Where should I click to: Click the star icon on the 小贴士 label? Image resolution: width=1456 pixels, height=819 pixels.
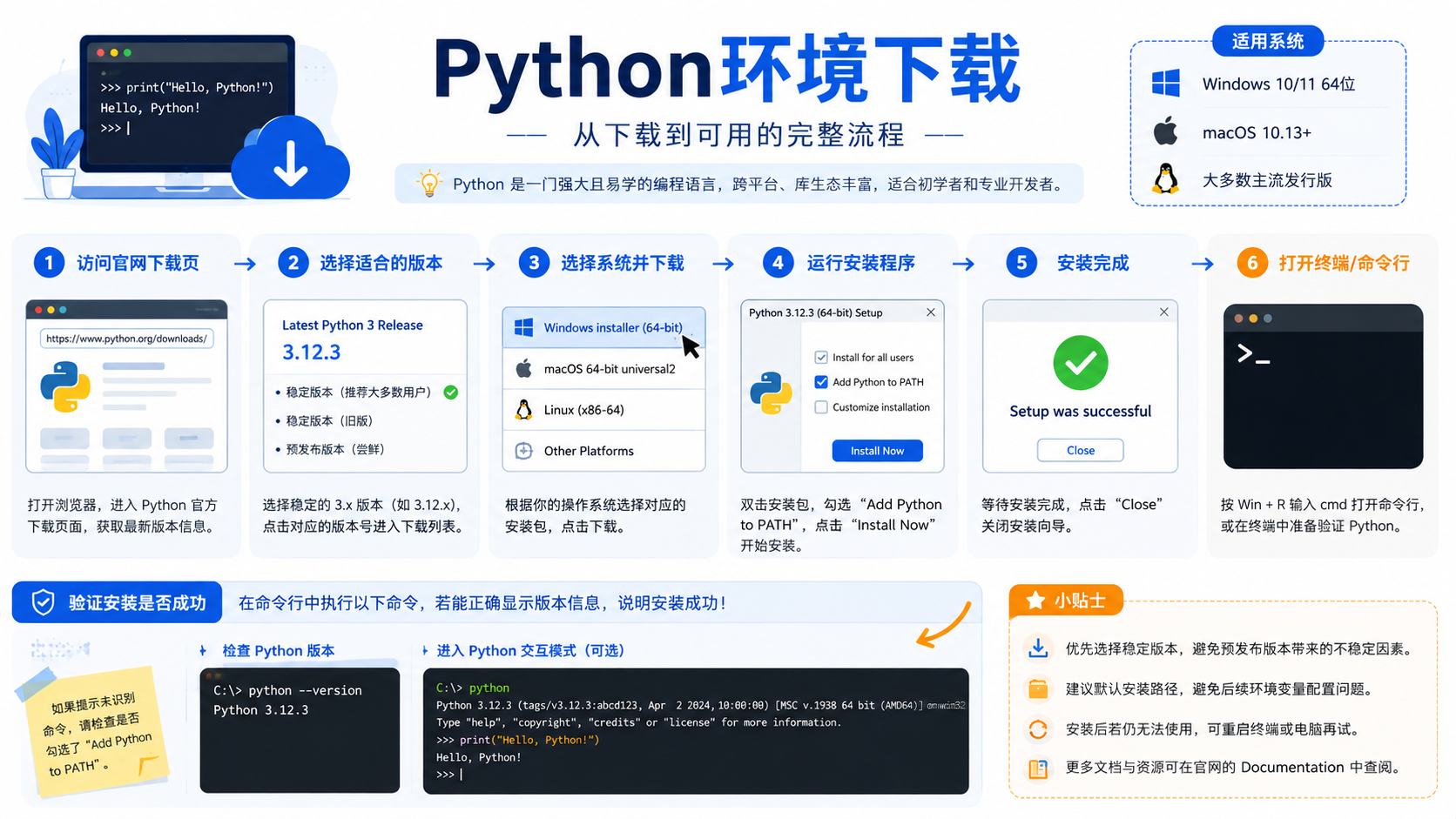(1035, 601)
